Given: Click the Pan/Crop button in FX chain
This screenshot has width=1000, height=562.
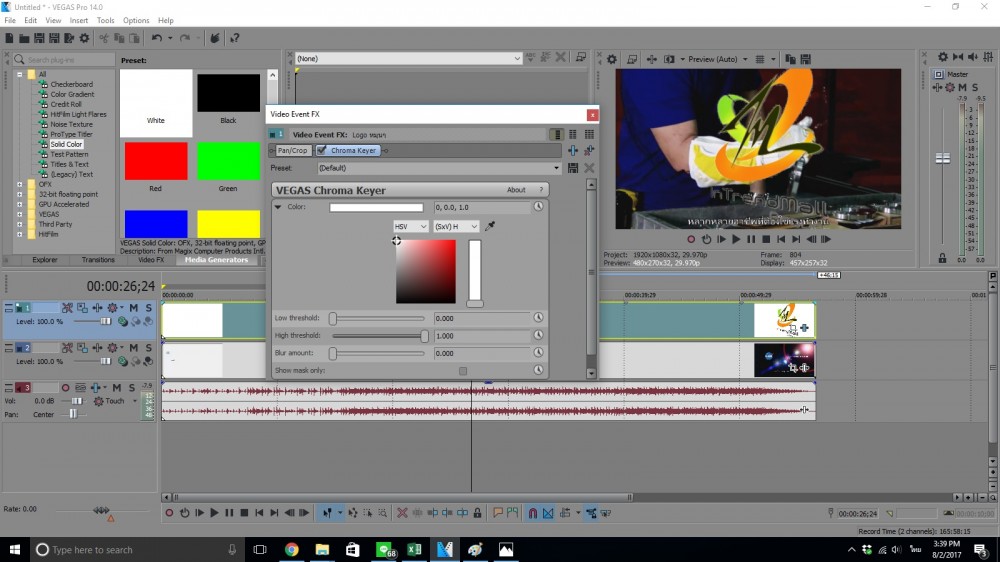Looking at the screenshot, I should click(x=292, y=151).
